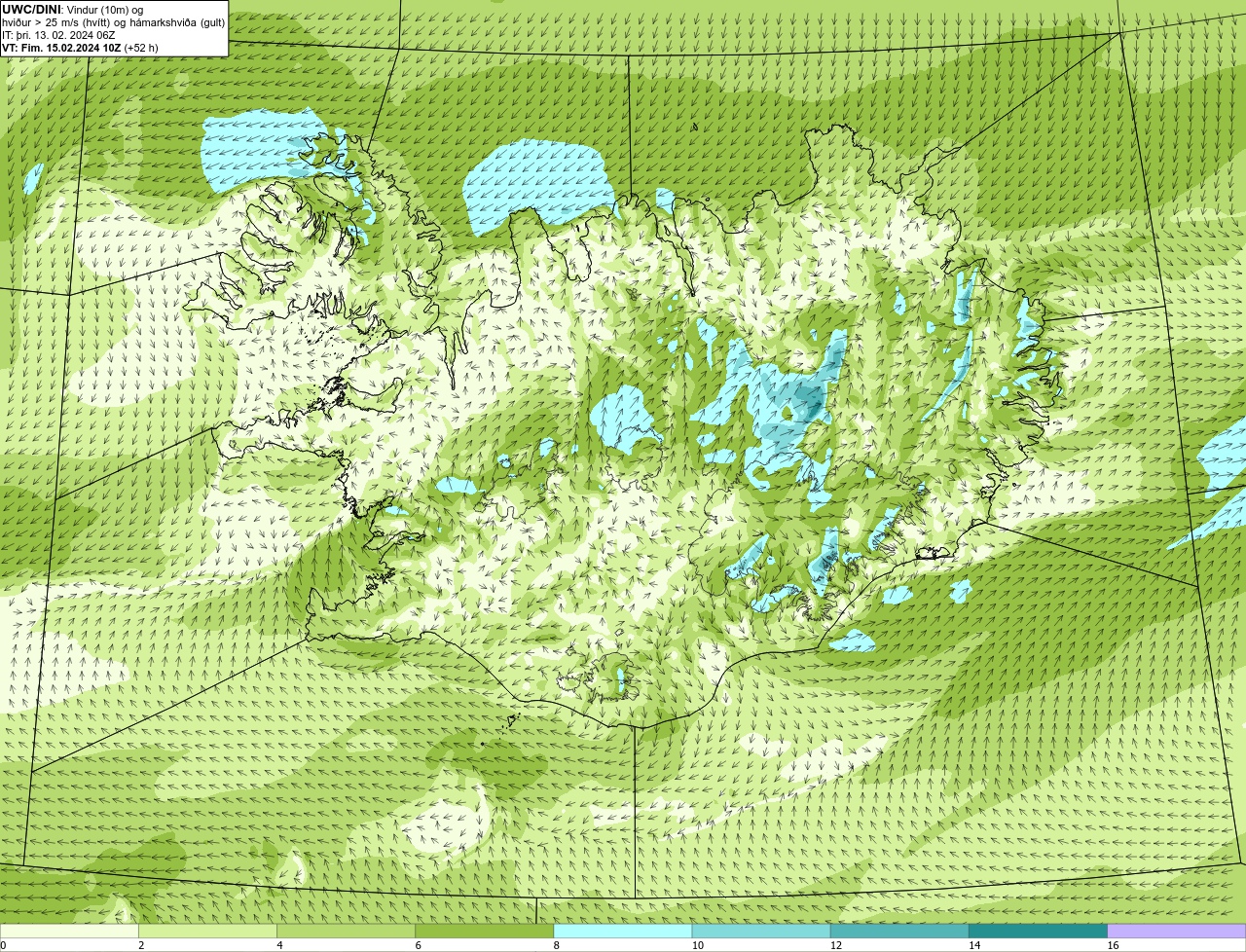Click the '12' scale label
The image size is (1246, 952).
pyautogui.click(x=836, y=945)
